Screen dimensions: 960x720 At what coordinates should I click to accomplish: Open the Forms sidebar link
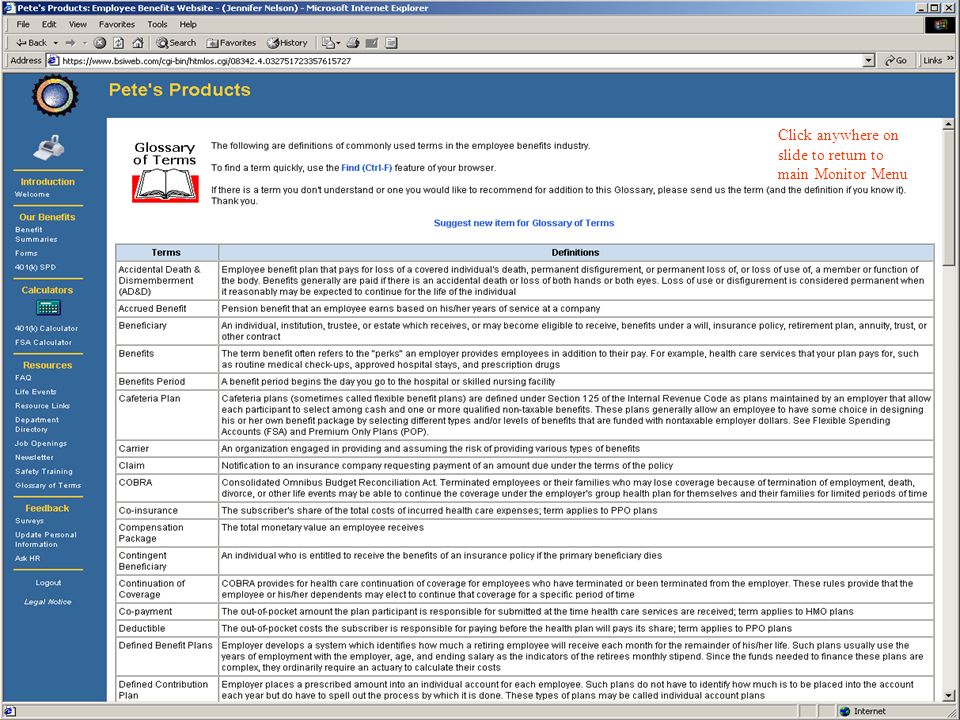point(26,253)
